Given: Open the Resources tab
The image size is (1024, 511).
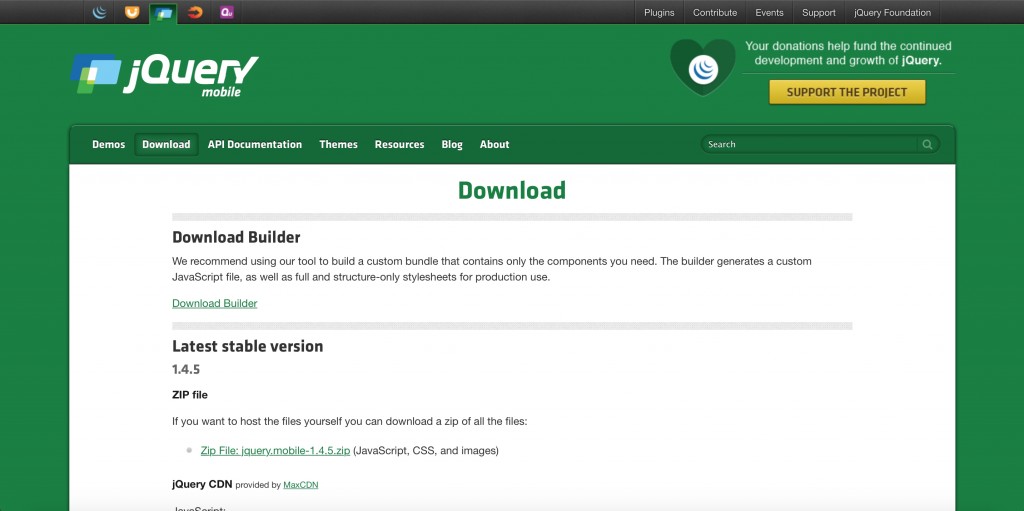Looking at the screenshot, I should (x=400, y=144).
